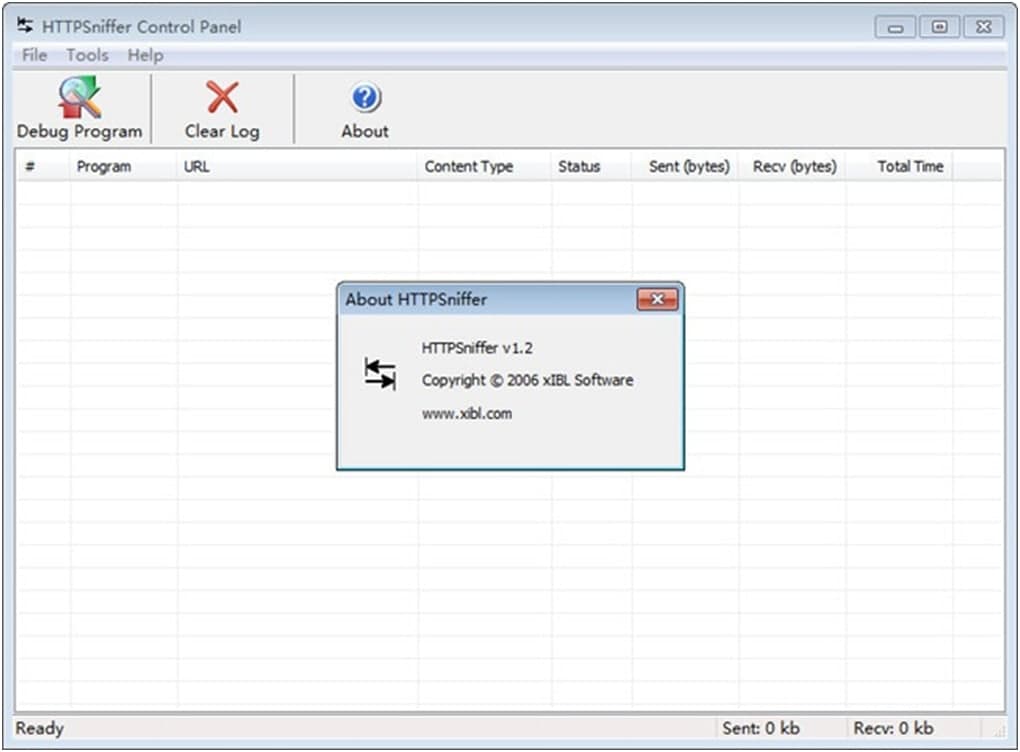The width and height of the screenshot is (1020, 752).
Task: Close the HTTPSniffer Control Panel window
Action: point(983,27)
